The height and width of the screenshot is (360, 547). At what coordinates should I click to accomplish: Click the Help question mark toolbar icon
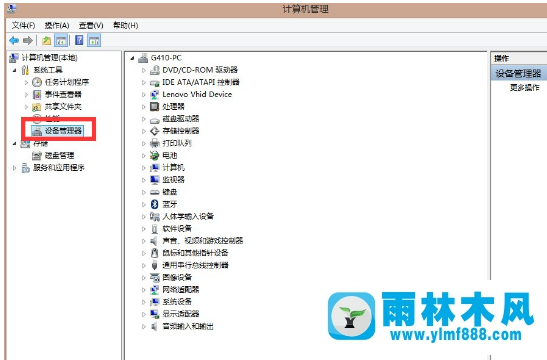pyautogui.click(x=79, y=40)
